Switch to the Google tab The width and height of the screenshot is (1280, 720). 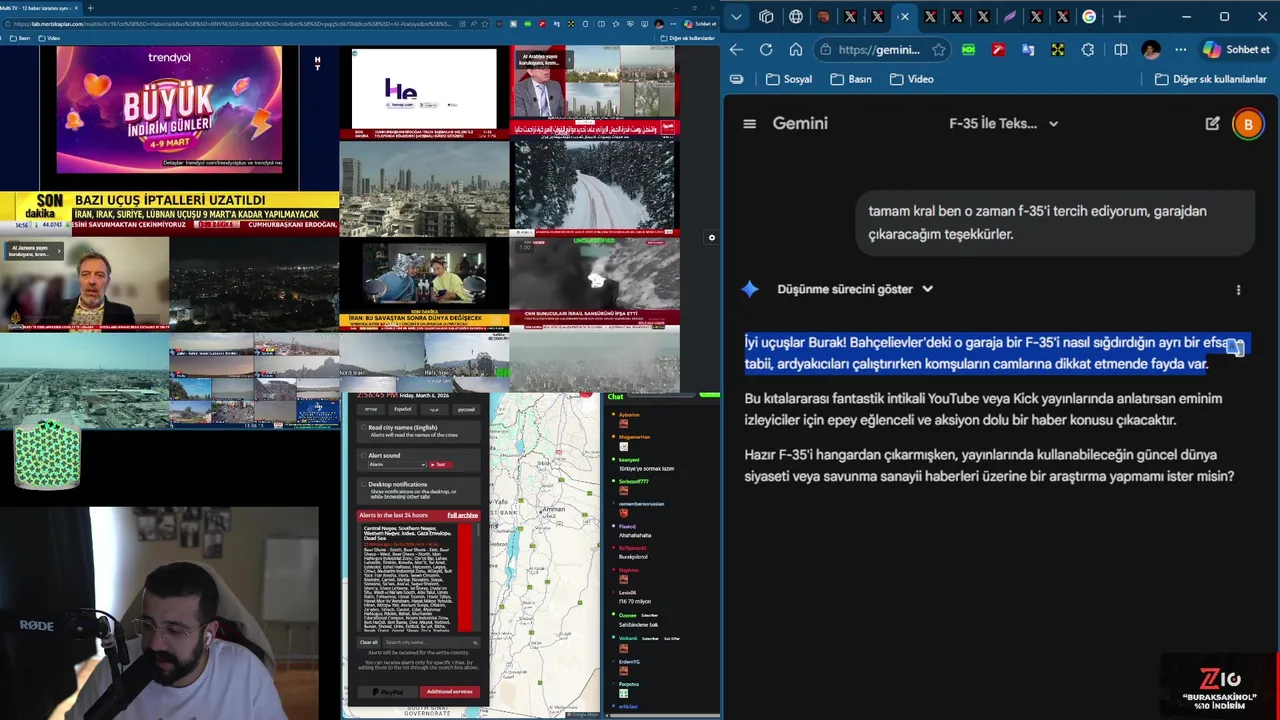click(1089, 16)
